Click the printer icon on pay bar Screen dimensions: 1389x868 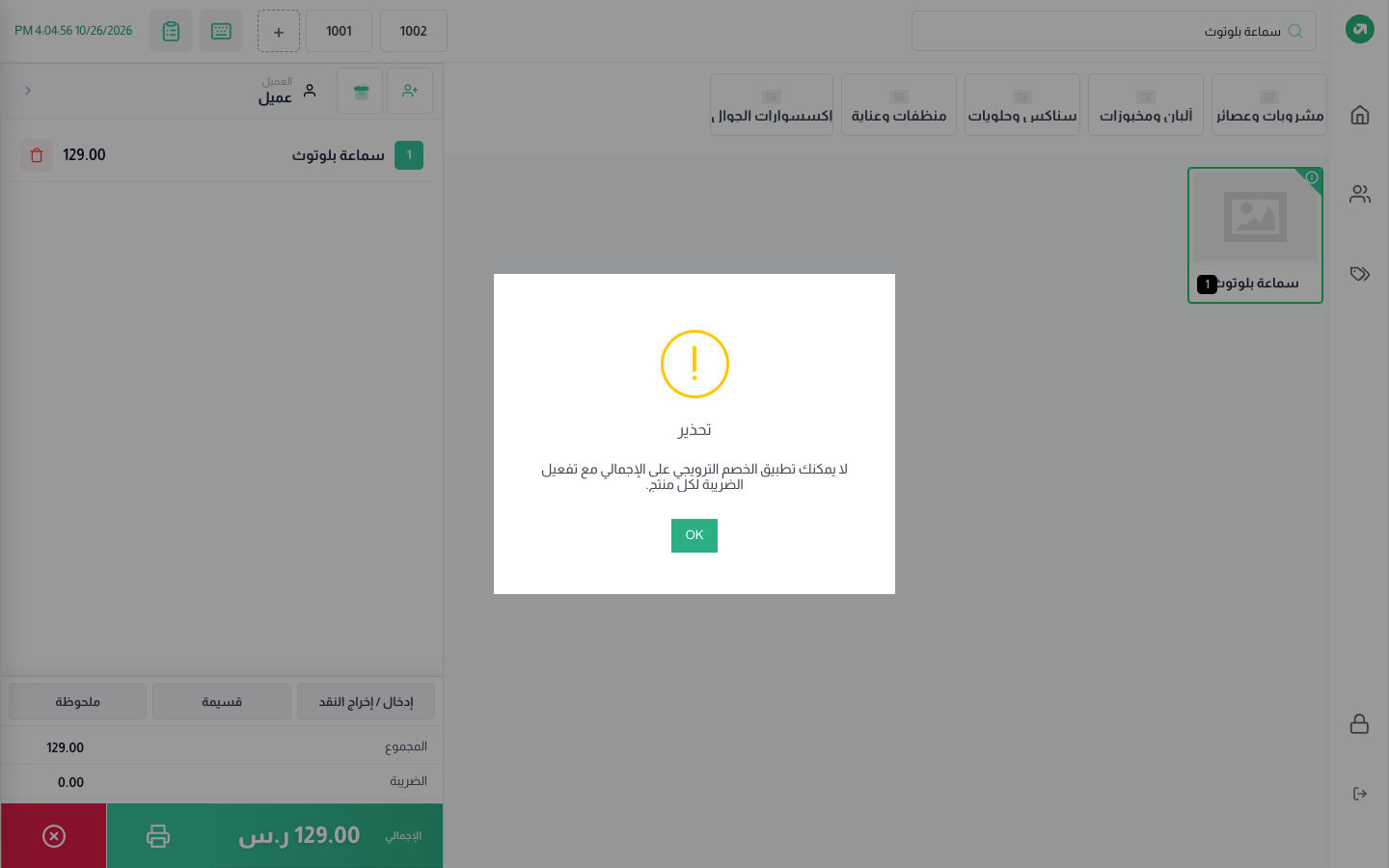pos(158,836)
